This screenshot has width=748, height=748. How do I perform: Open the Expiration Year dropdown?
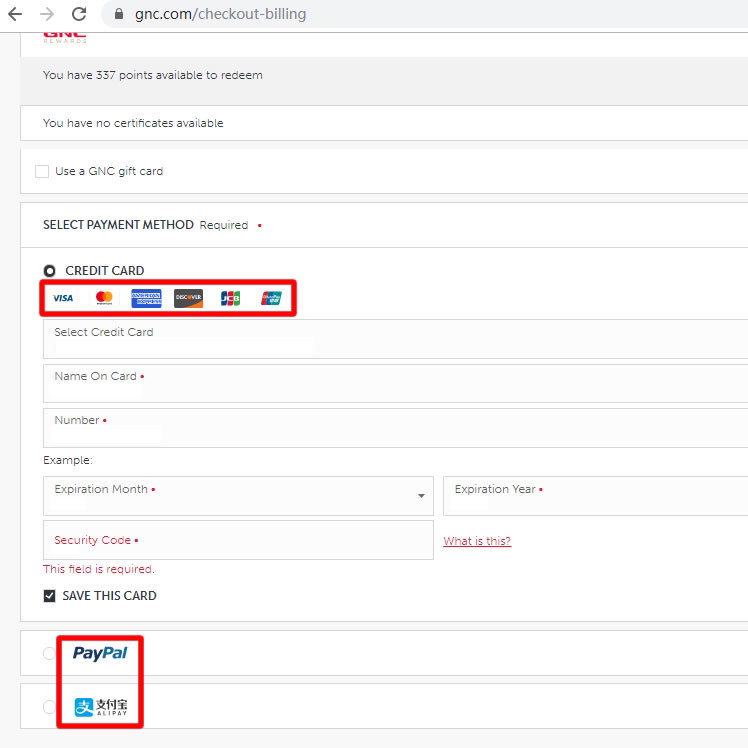pos(595,496)
